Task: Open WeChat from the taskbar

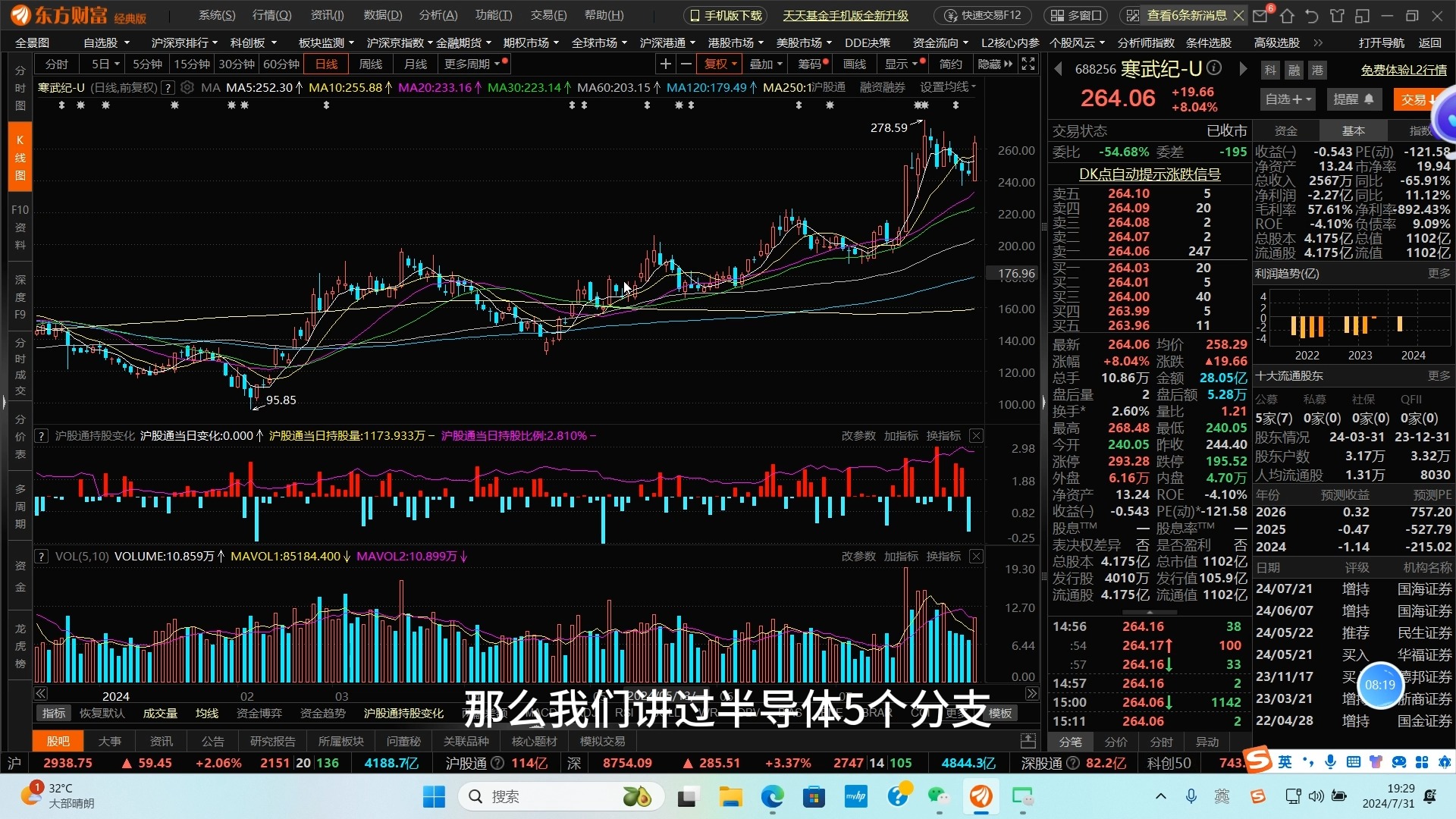Action: coord(939,797)
